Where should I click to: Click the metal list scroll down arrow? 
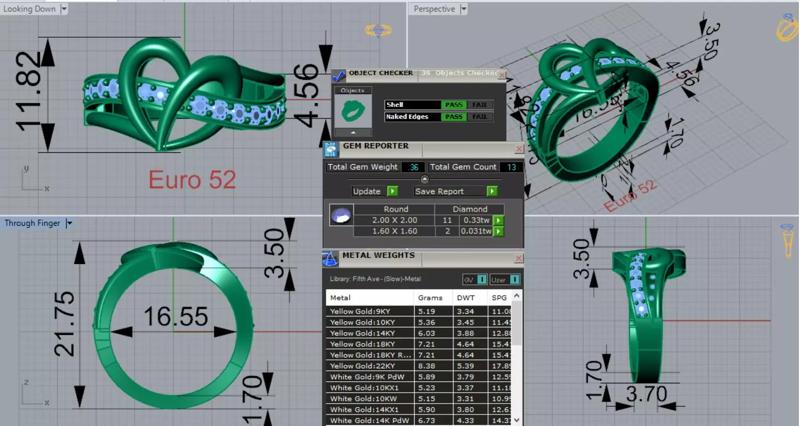click(516, 419)
